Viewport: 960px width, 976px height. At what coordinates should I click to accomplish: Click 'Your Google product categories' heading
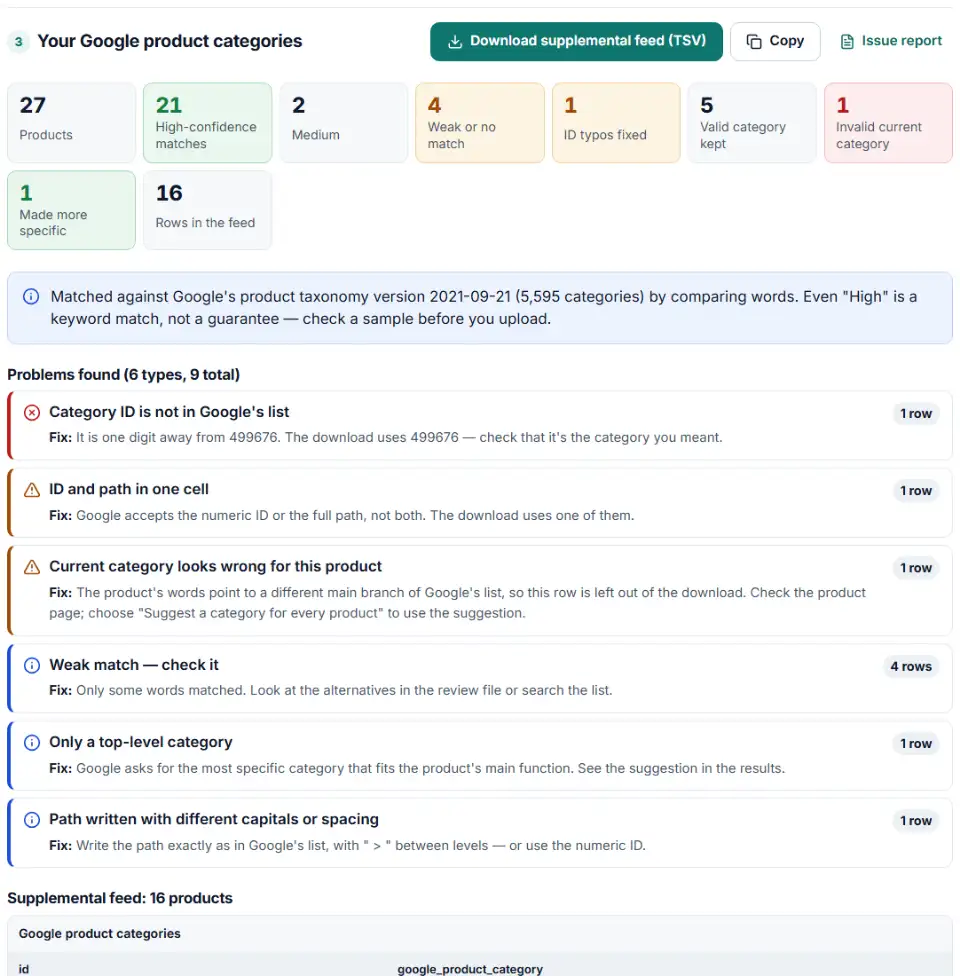click(169, 41)
